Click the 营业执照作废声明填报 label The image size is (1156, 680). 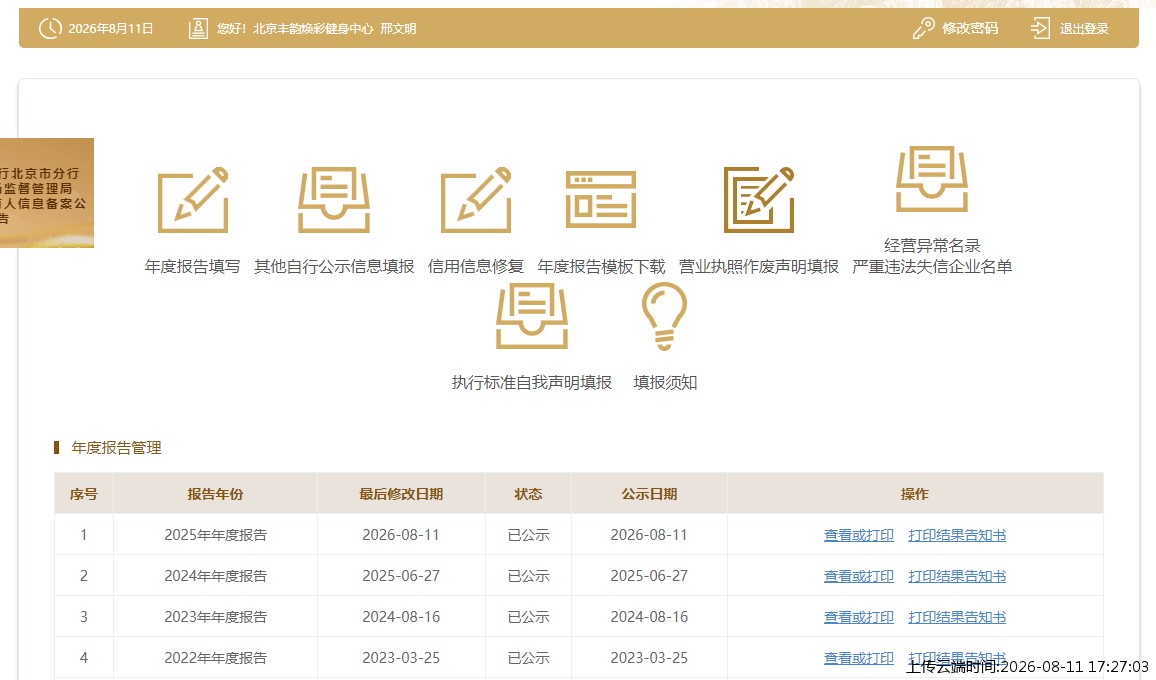coord(759,266)
